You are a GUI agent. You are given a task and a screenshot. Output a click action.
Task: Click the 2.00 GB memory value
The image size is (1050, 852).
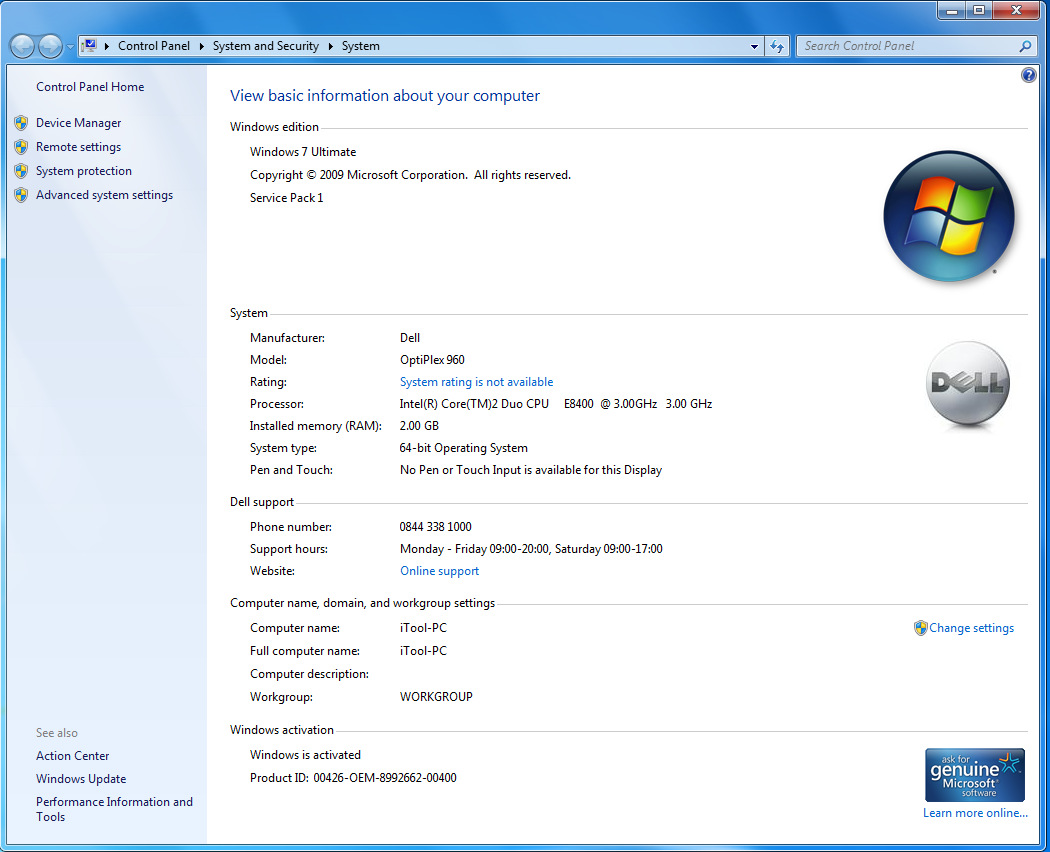[x=419, y=425]
